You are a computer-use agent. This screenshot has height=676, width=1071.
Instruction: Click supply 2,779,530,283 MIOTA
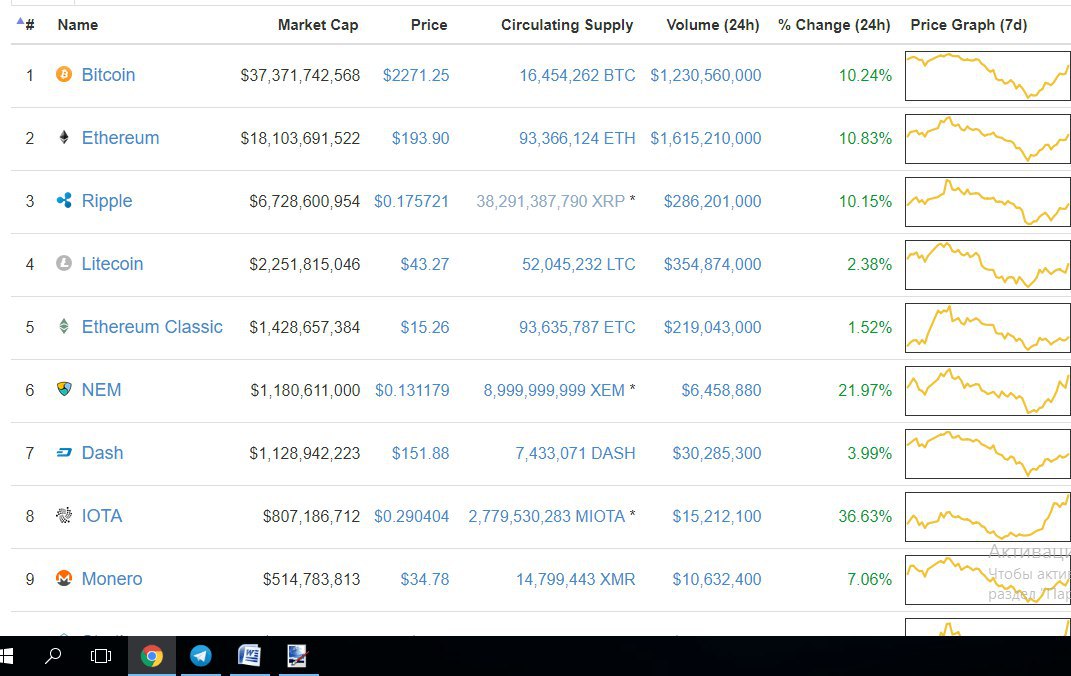(x=546, y=516)
